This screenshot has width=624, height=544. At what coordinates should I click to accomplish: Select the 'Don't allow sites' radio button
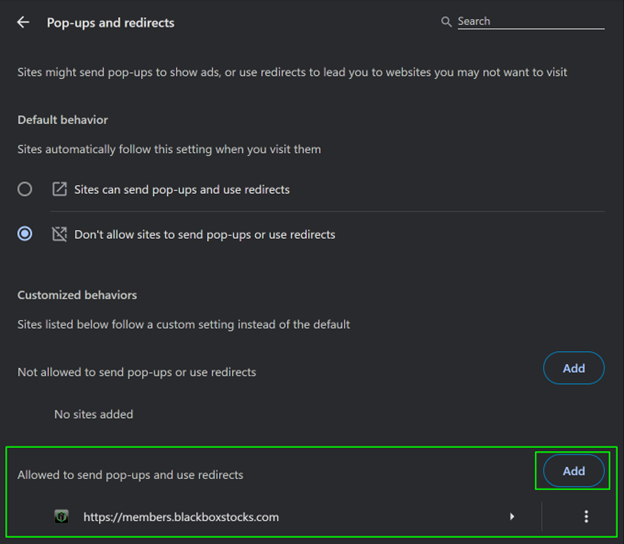(x=25, y=234)
